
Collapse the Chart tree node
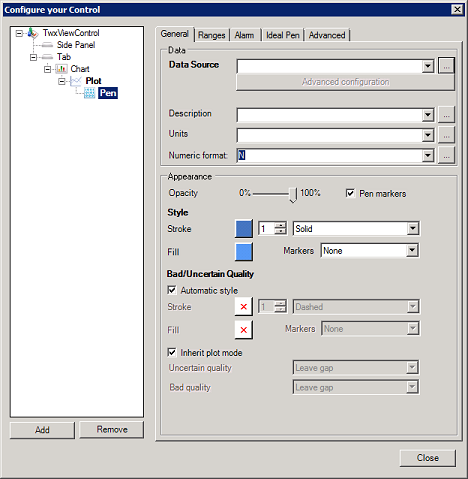click(48, 69)
